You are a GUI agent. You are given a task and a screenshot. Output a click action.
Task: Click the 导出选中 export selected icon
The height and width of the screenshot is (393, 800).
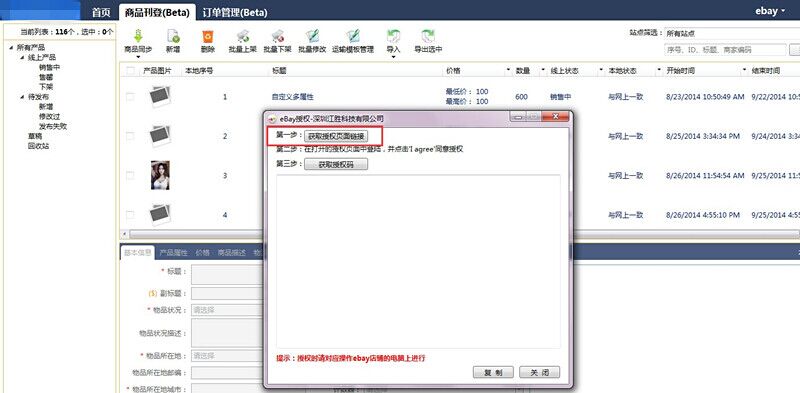tap(428, 37)
